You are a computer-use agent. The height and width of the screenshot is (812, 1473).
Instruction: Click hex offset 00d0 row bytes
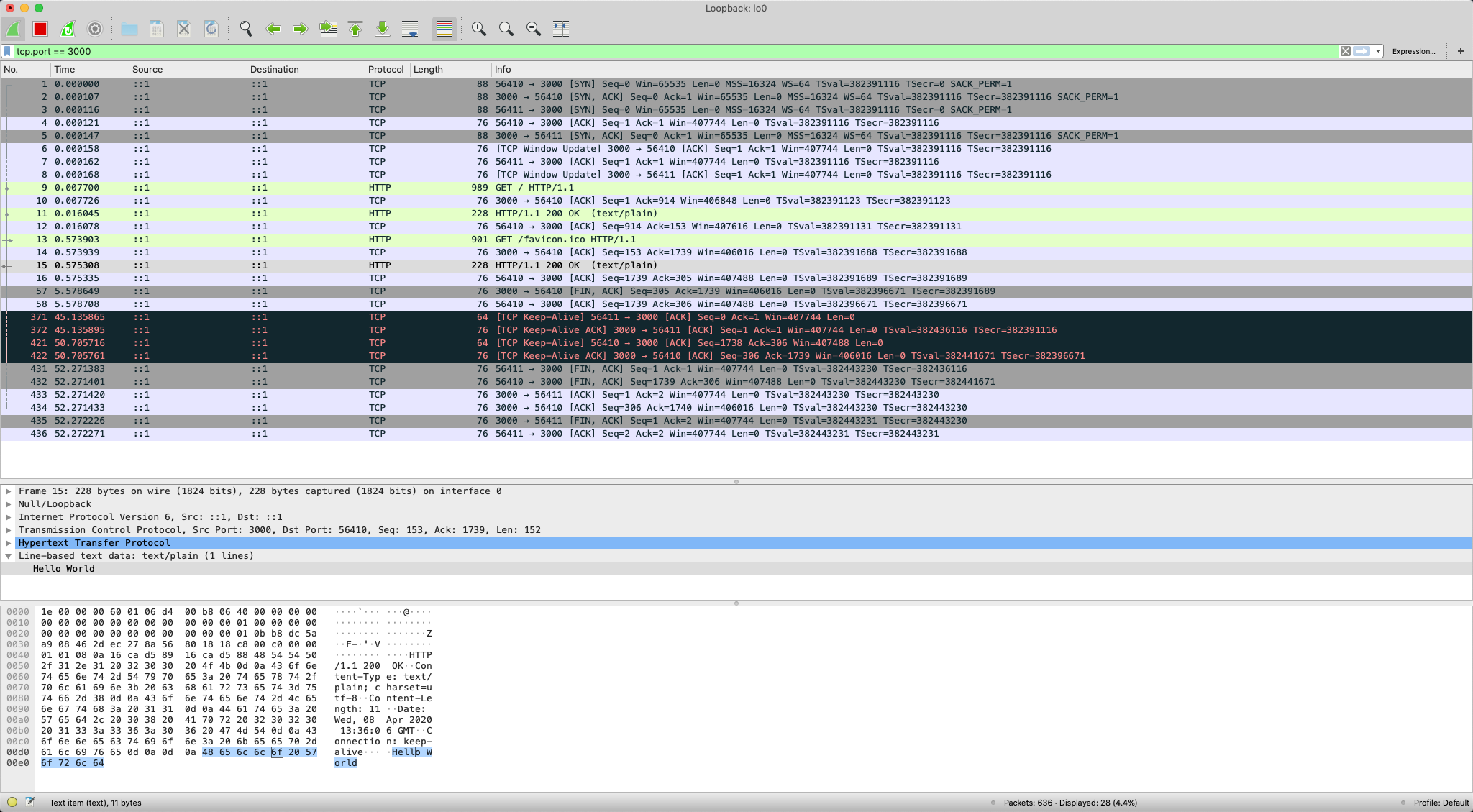point(178,752)
